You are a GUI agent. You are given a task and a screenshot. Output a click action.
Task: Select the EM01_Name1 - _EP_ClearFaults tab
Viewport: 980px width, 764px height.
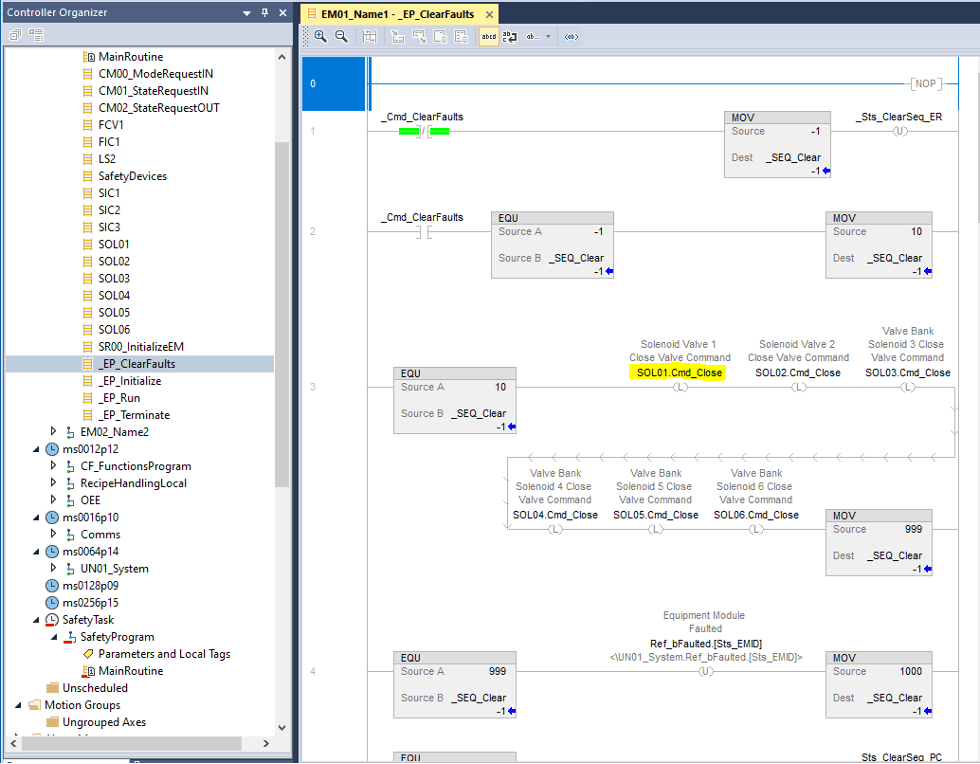pos(398,14)
